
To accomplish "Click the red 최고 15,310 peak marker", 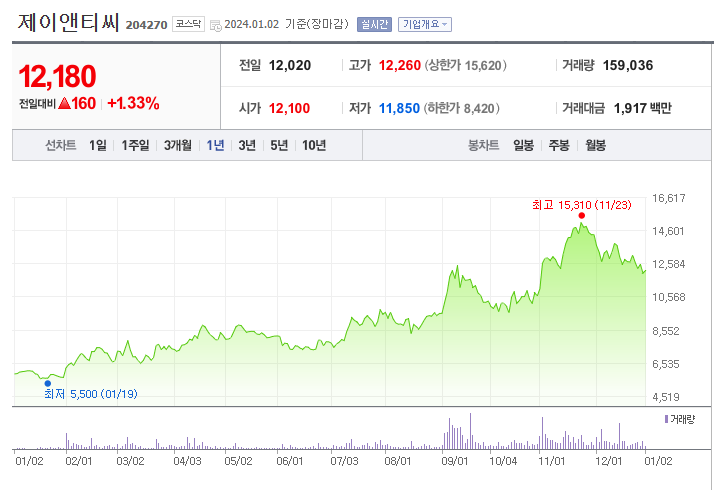I will tap(581, 215).
